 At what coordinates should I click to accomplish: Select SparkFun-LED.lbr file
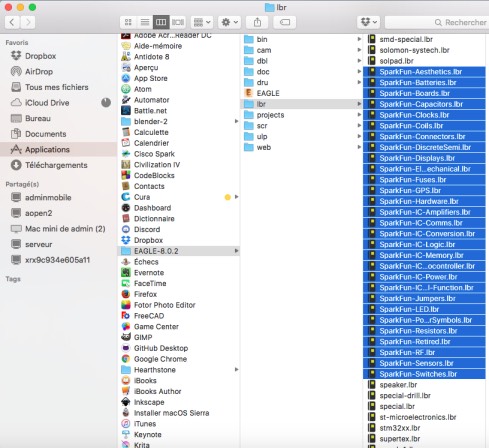(x=424, y=309)
